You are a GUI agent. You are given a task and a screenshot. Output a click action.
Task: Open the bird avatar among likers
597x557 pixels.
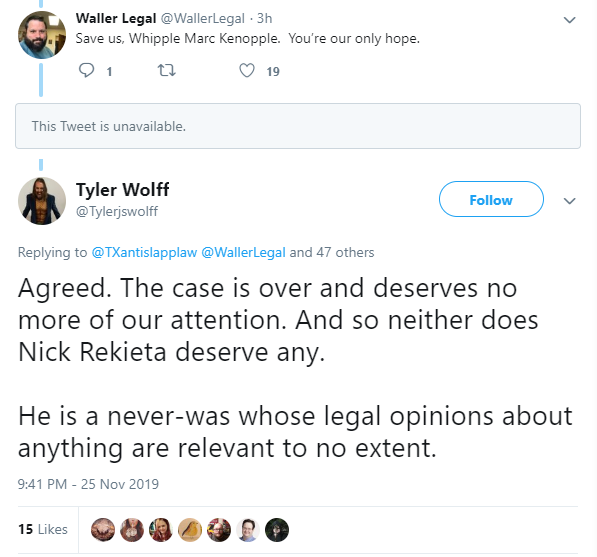click(x=190, y=530)
